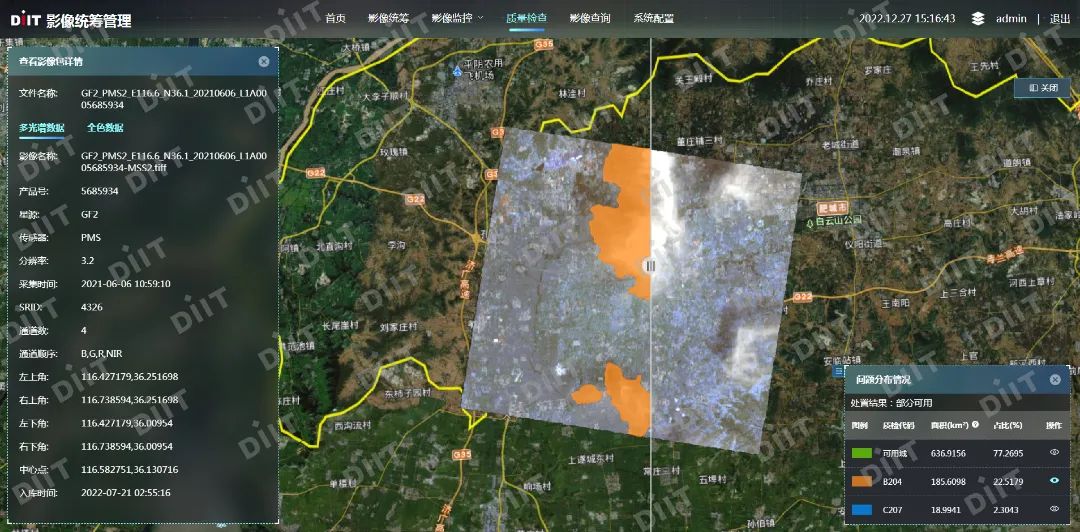Click the layers stack icon beside admin
The image size is (1080, 532).
pos(978,19)
